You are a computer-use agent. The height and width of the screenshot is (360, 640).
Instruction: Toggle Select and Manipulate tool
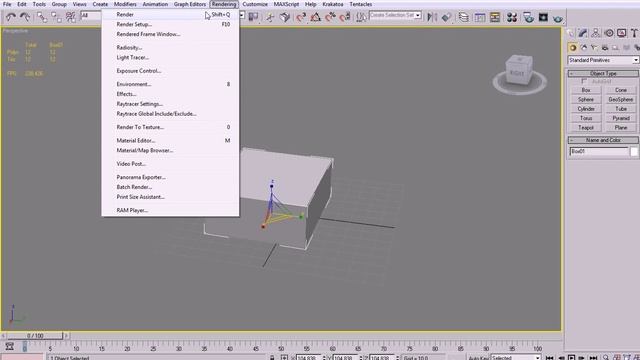click(270, 17)
